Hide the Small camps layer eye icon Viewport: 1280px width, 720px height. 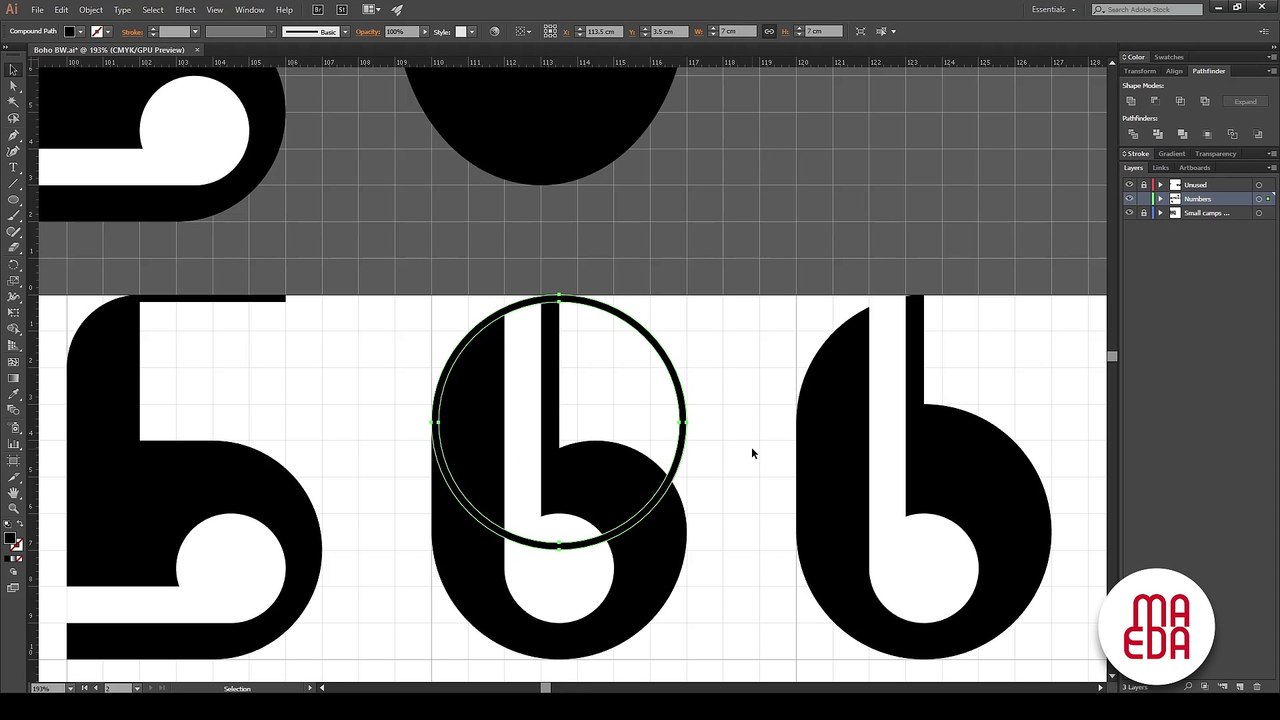coord(1130,213)
